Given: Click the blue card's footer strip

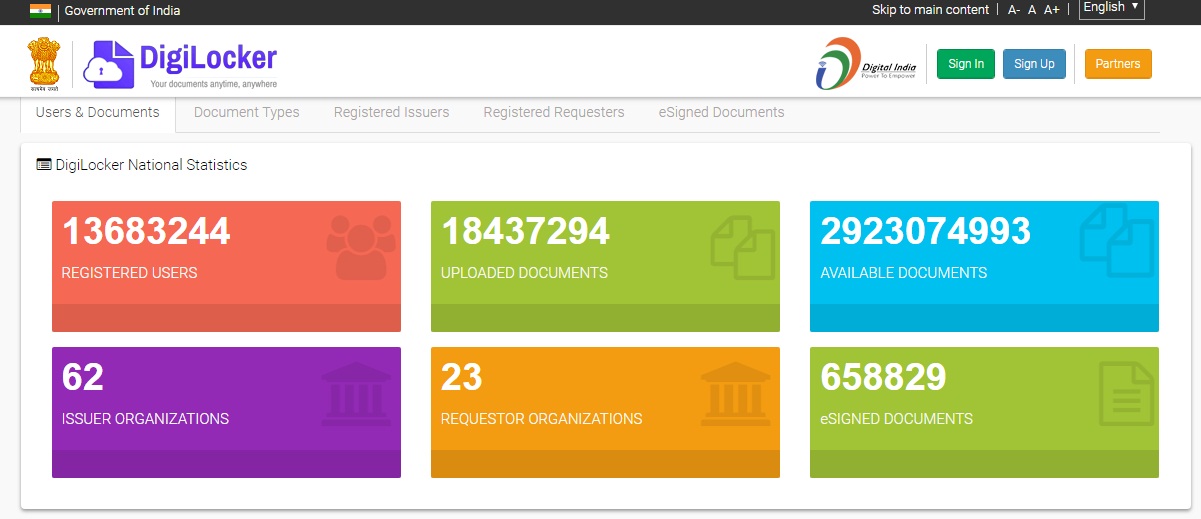Looking at the screenshot, I should (x=984, y=318).
